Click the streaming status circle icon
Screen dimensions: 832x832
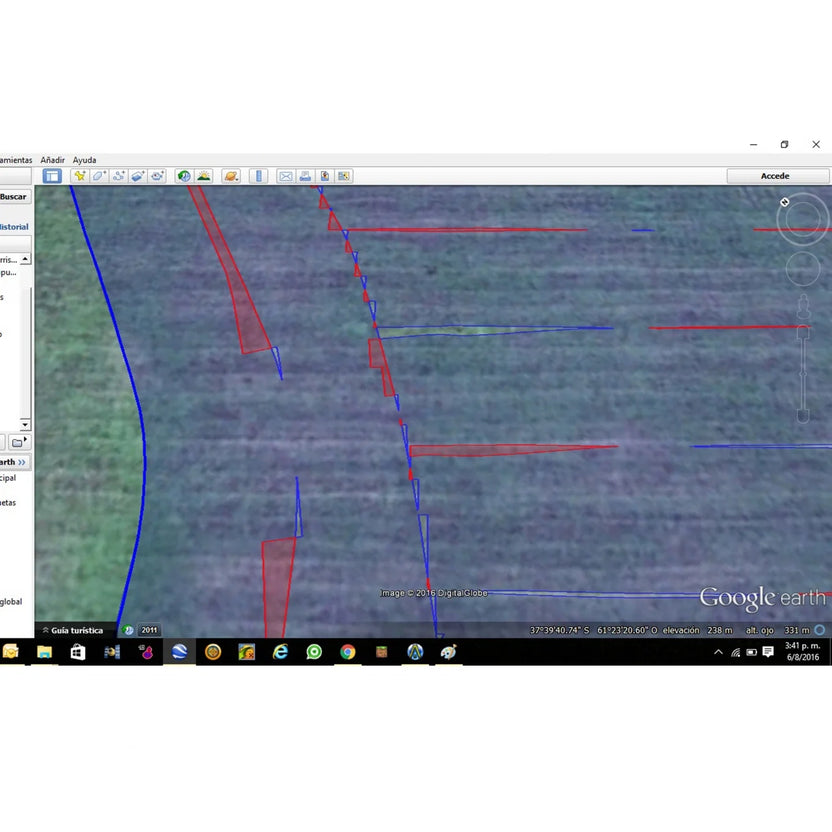point(820,630)
